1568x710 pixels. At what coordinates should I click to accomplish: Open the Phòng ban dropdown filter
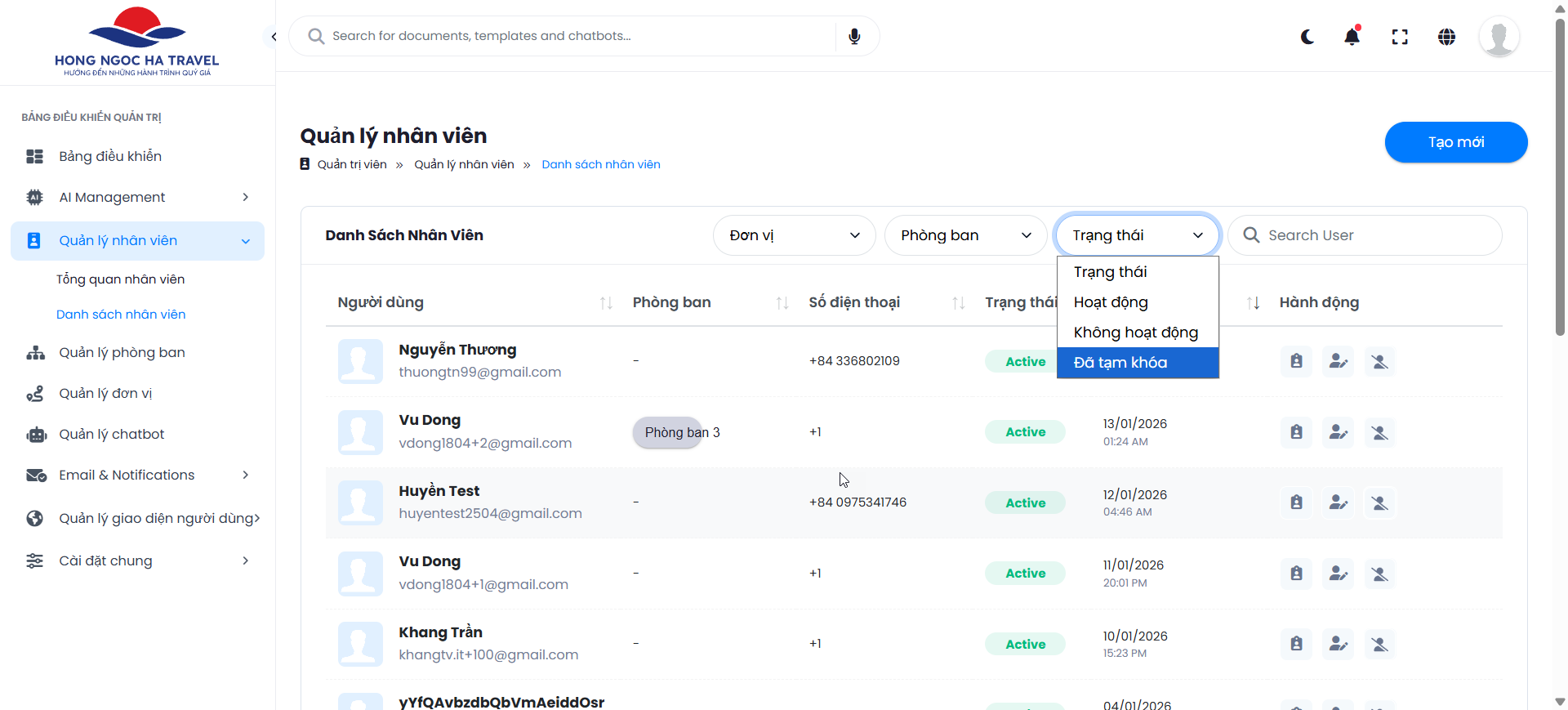point(965,235)
